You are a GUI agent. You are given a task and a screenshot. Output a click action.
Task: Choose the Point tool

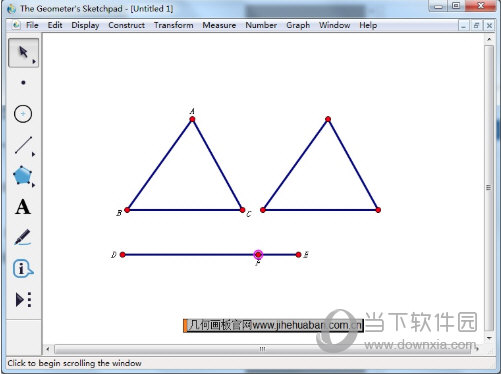tap(23, 83)
